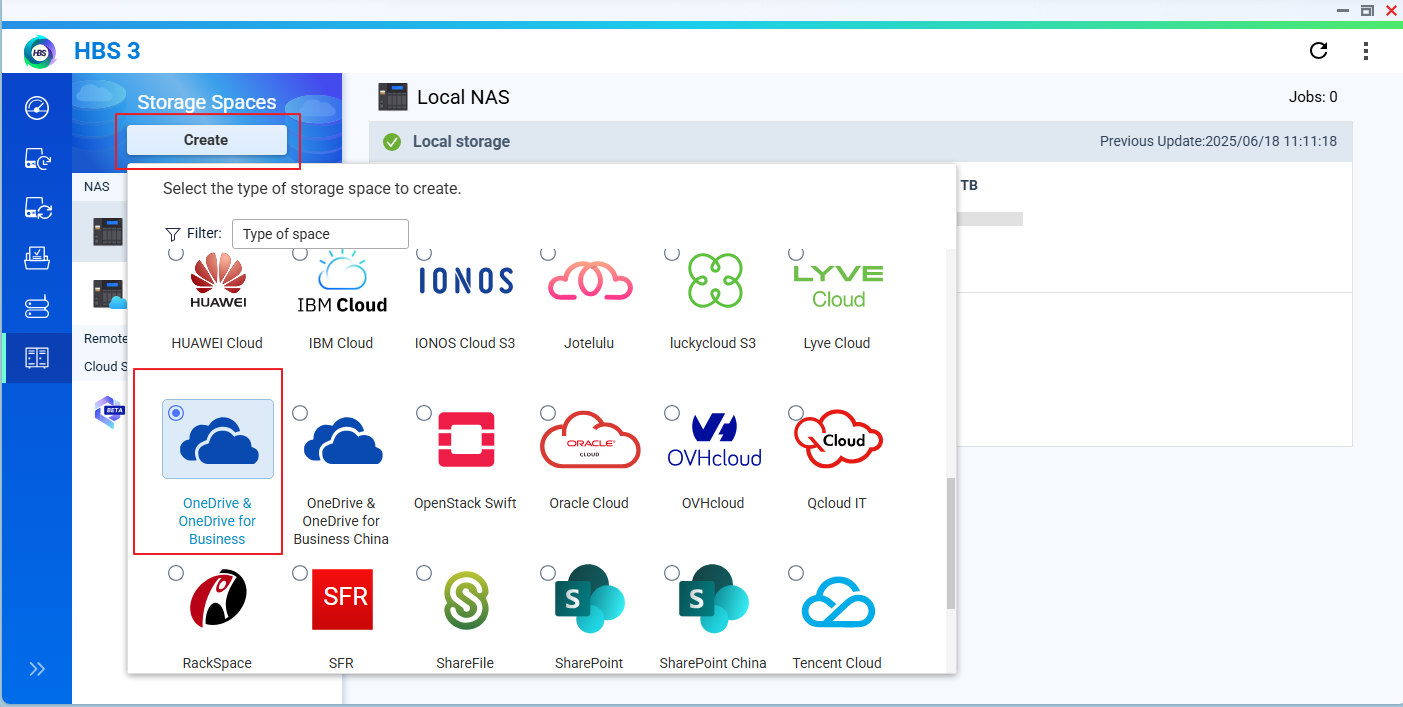Open the three-dot more options menu
1403x707 pixels.
(x=1366, y=51)
